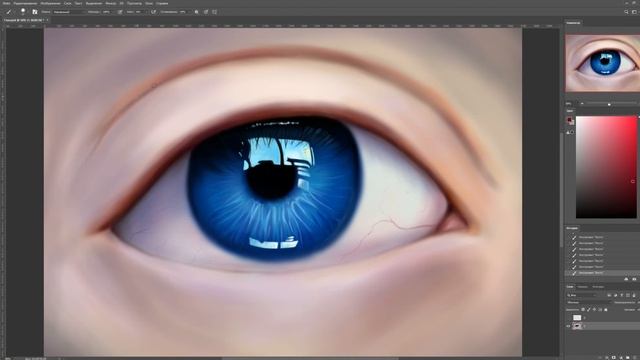
Task: Filter layers by adjustment layers icon
Action: pyautogui.click(x=616, y=295)
